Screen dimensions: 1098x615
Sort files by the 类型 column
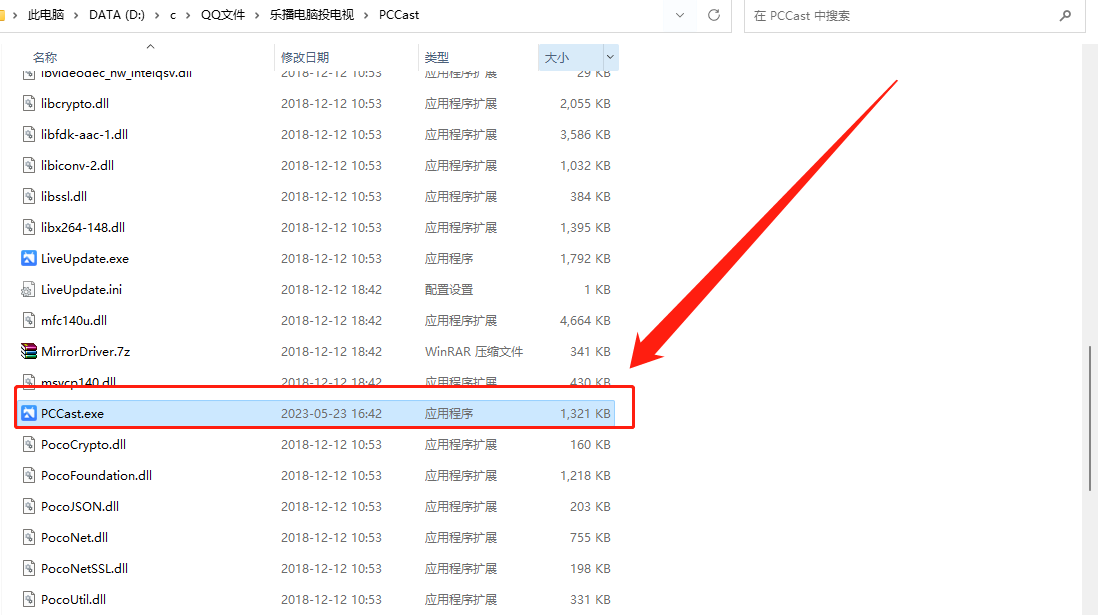pos(436,57)
